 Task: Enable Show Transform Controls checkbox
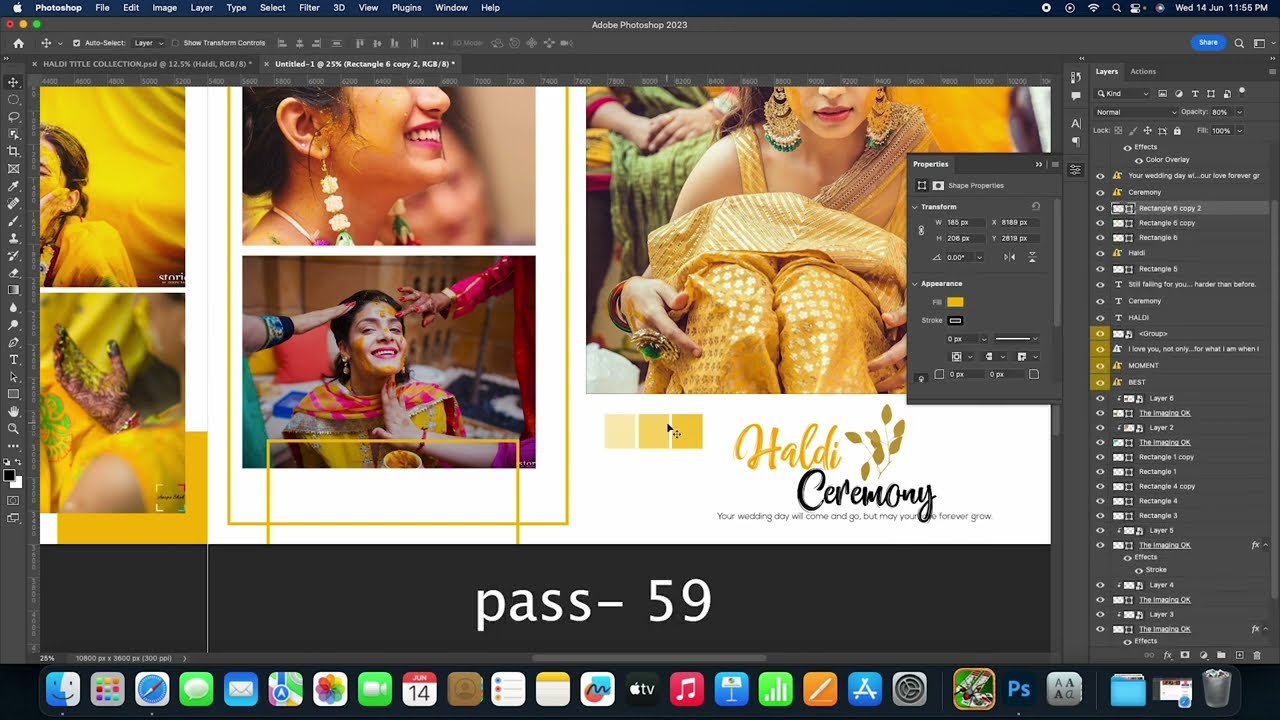175,43
